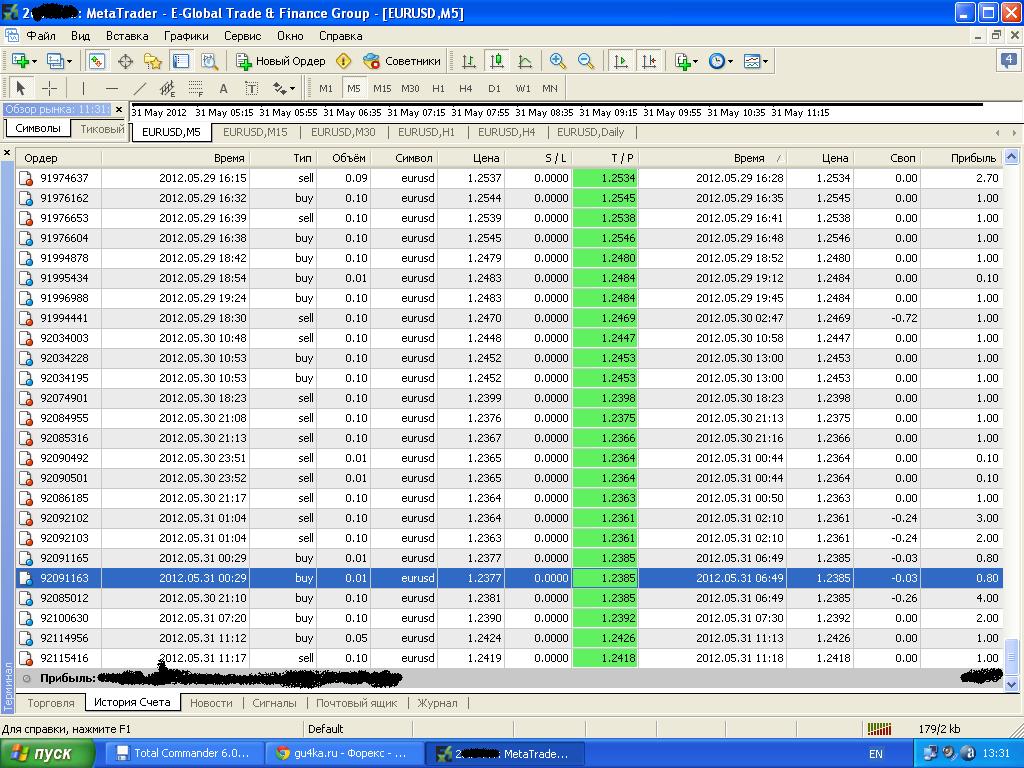This screenshot has width=1024, height=768.
Task: Switch chart to line chart mode
Action: (x=525, y=61)
